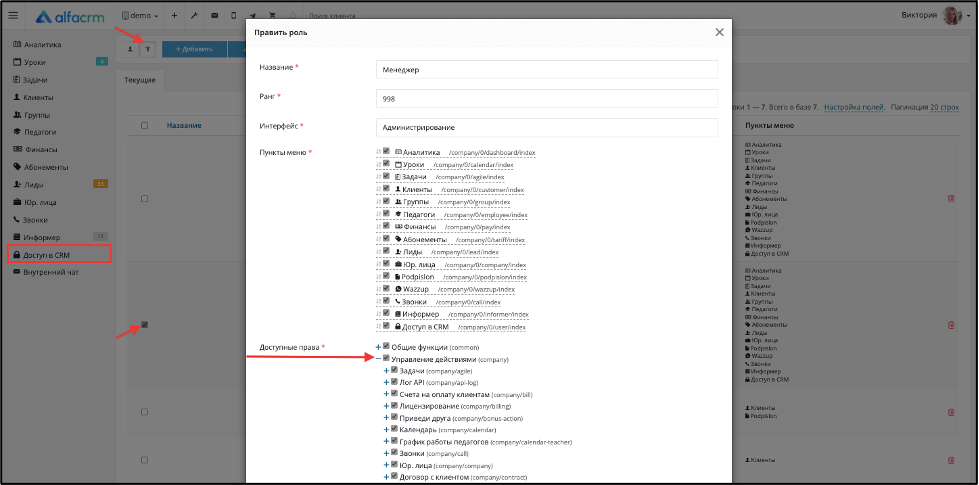This screenshot has height=485, width=979.
Task: Switch to the Текущие tab
Action: 140,81
